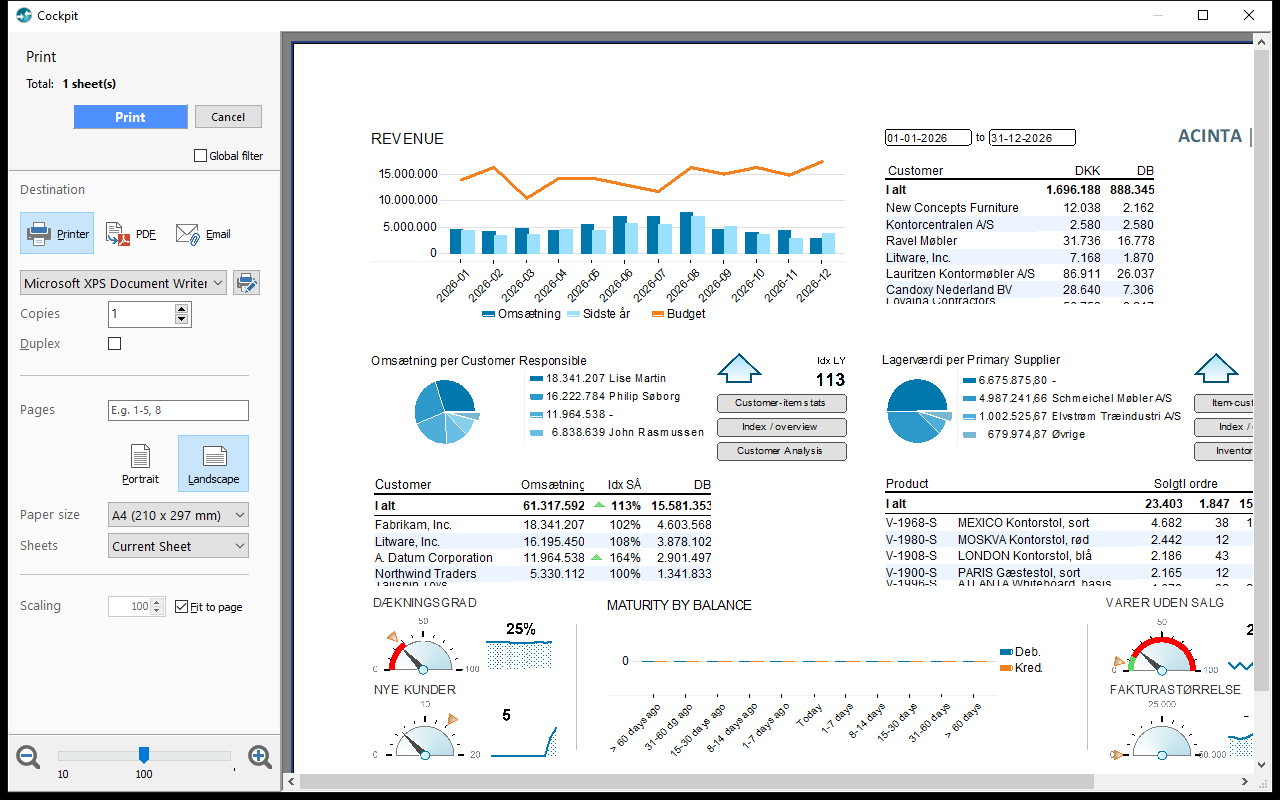Click the up arrow beside Idx LY
Viewport: 1280px width, 800px height.
coord(739,368)
